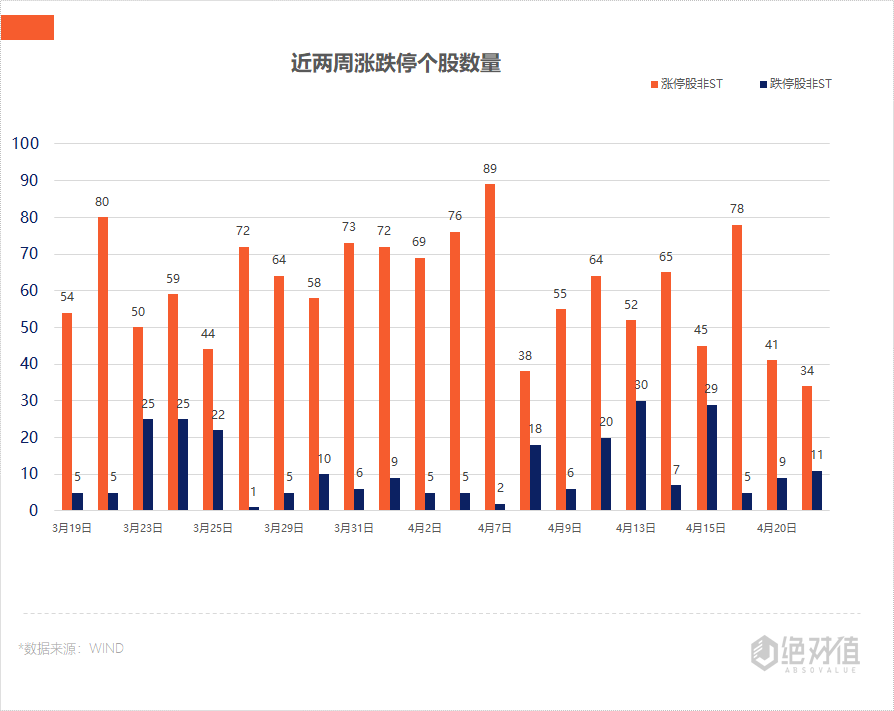Click orange legend marker for 涨停股非ST
The height and width of the screenshot is (711, 894).
[x=654, y=84]
